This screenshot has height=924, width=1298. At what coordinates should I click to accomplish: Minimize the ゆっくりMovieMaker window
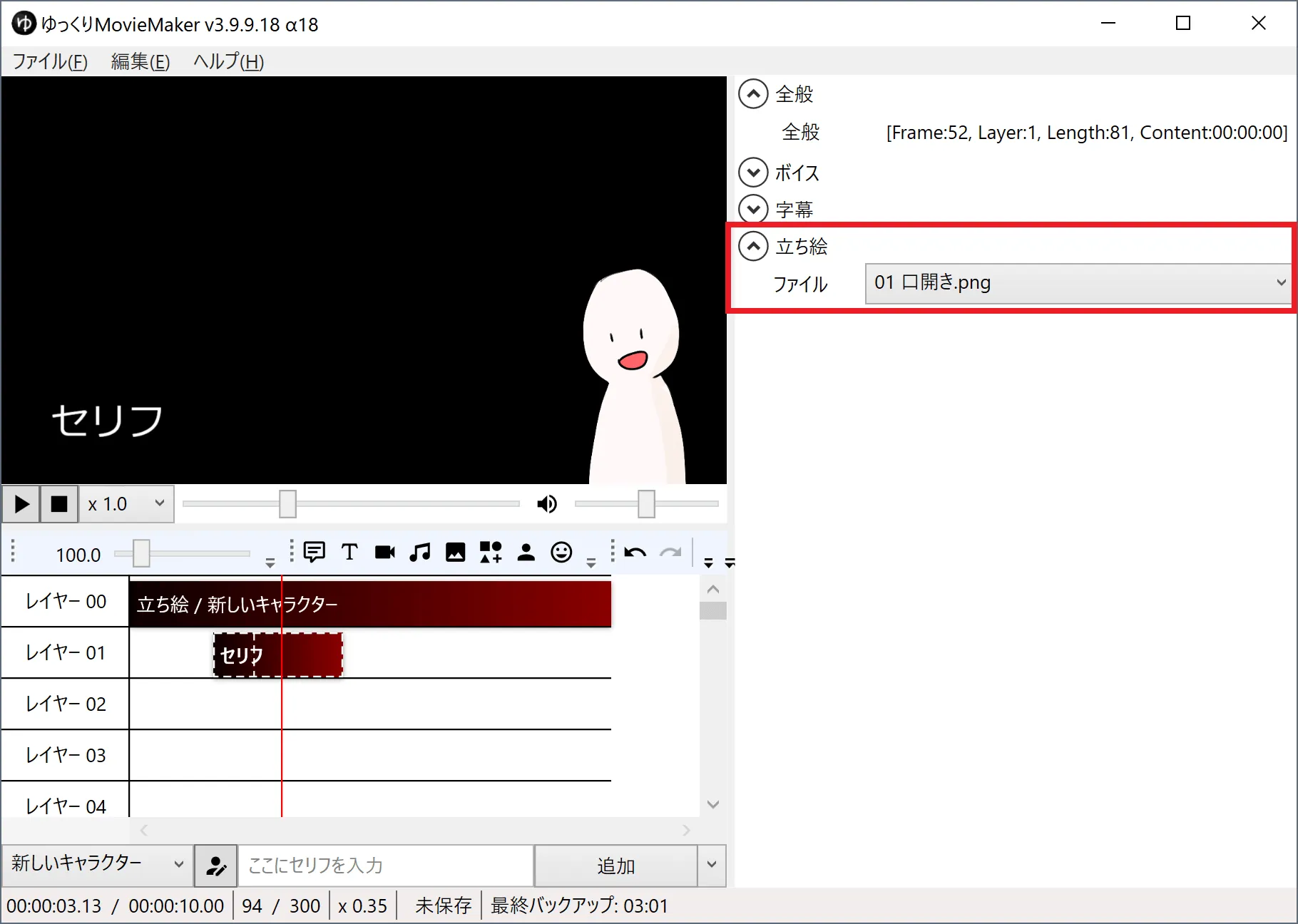1108,24
